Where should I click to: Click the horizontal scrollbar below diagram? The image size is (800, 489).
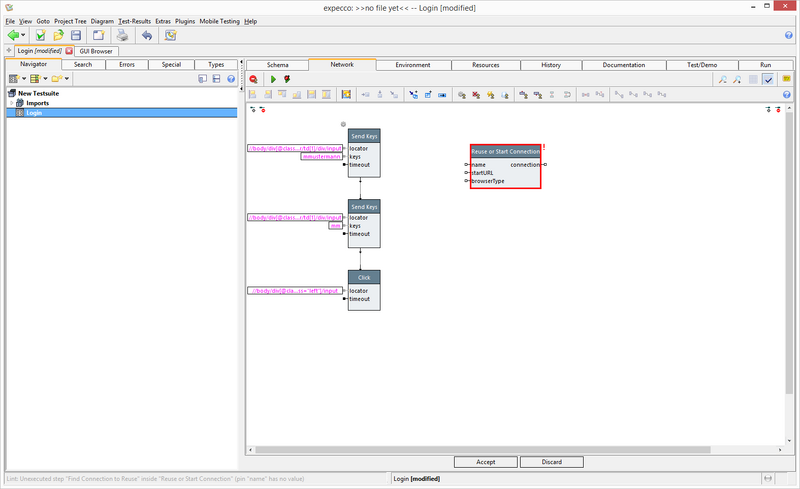480,449
